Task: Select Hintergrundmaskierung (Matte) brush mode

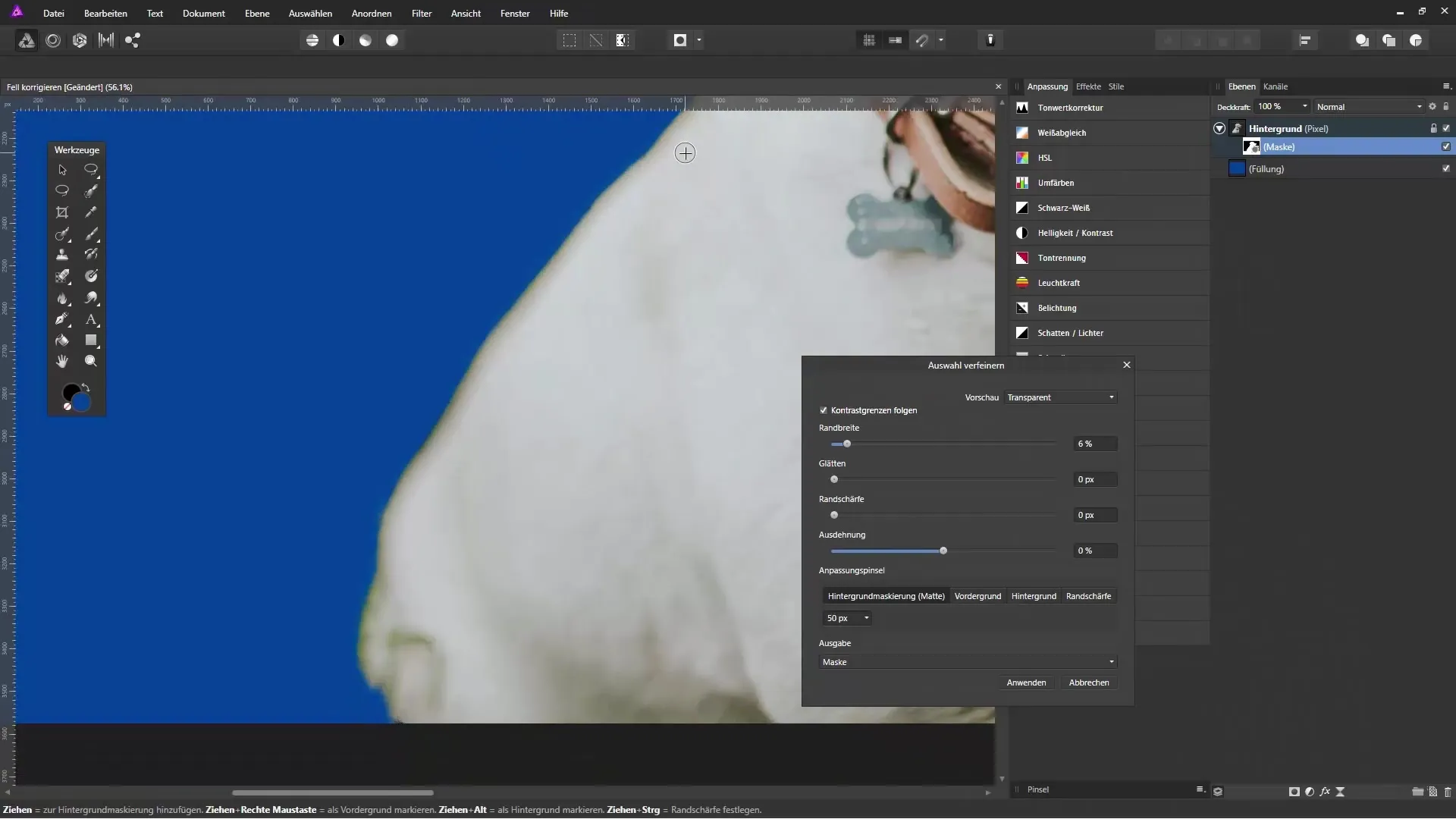Action: [x=886, y=597]
